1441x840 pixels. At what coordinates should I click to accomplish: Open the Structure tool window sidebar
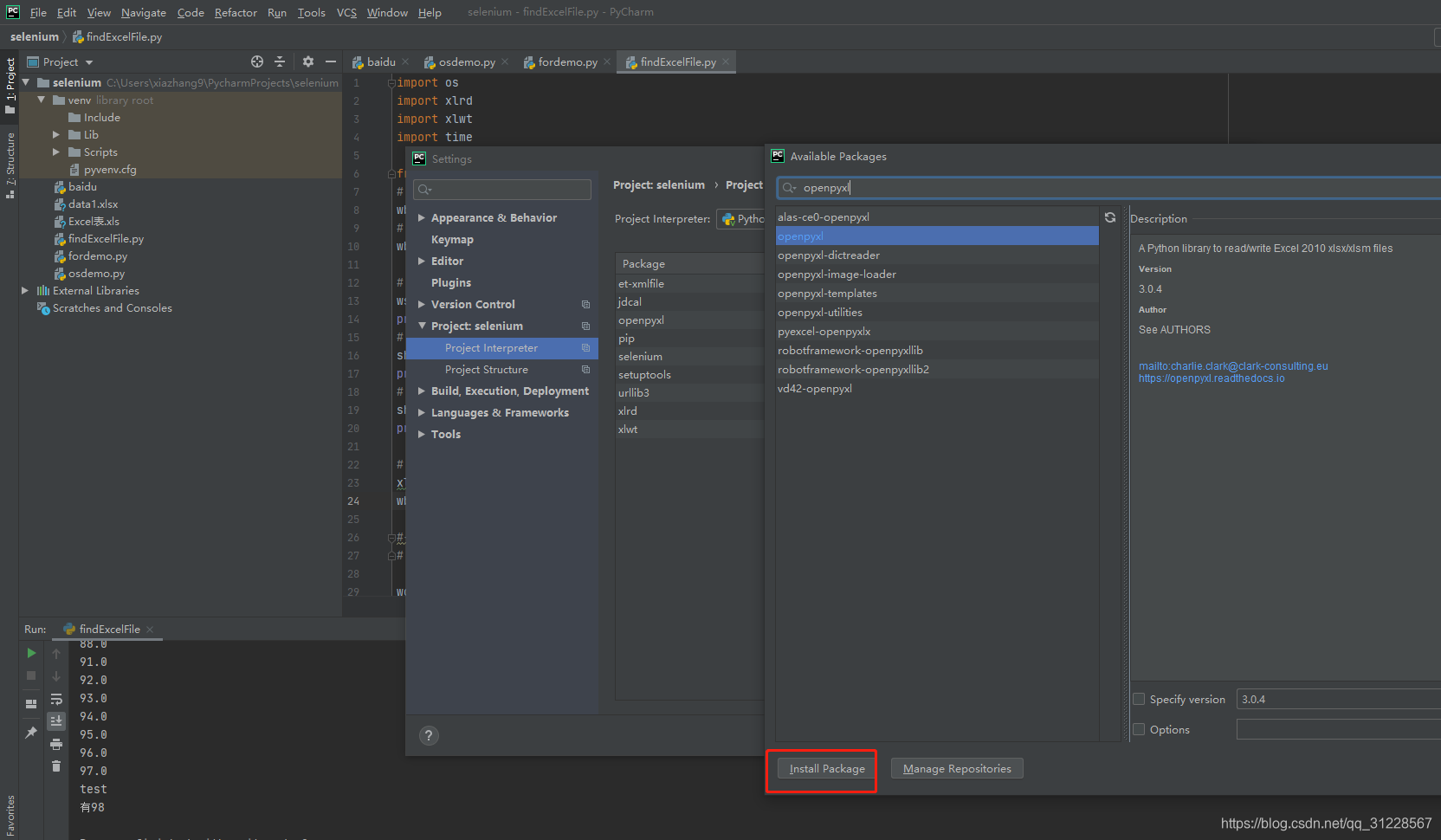pos(10,165)
